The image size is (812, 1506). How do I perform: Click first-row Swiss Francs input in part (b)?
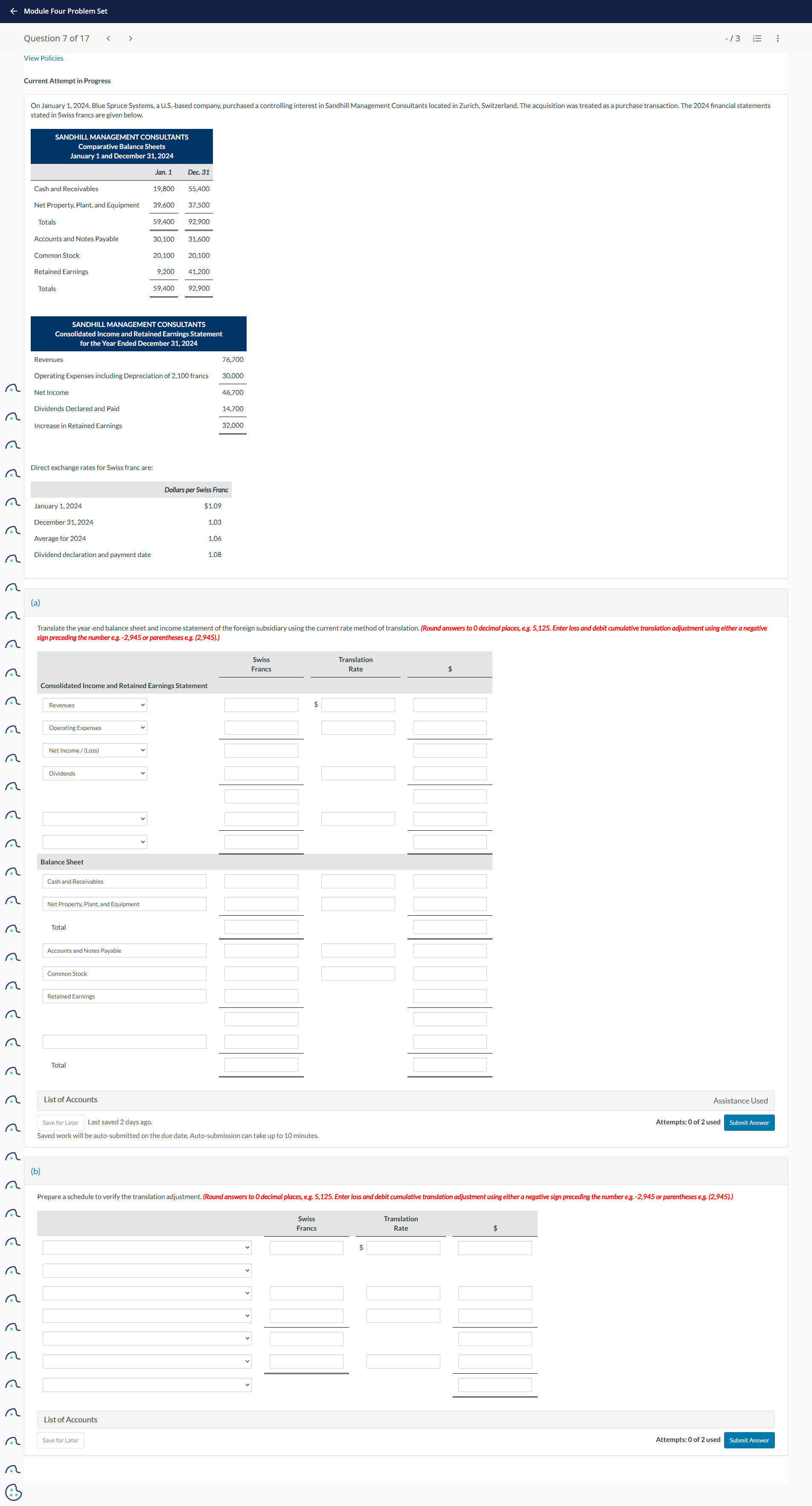click(x=306, y=1248)
